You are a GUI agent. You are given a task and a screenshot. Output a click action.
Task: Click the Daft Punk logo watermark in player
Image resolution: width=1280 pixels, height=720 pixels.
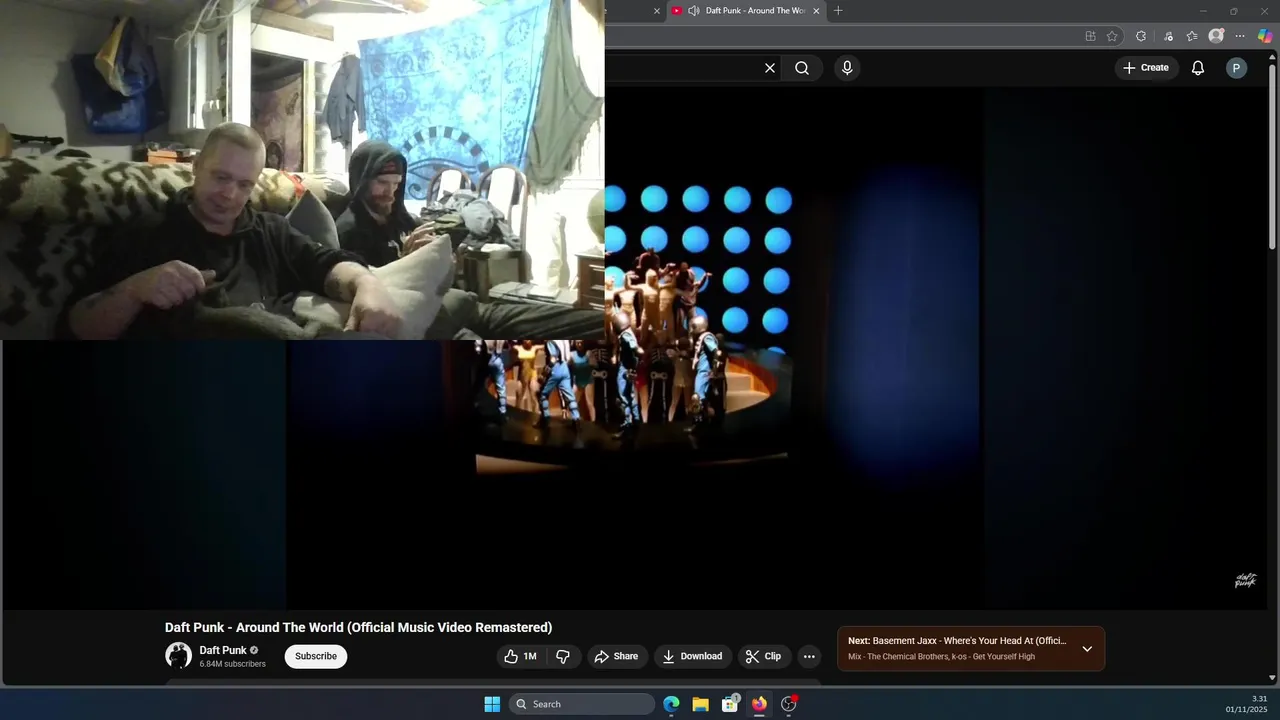point(1245,581)
